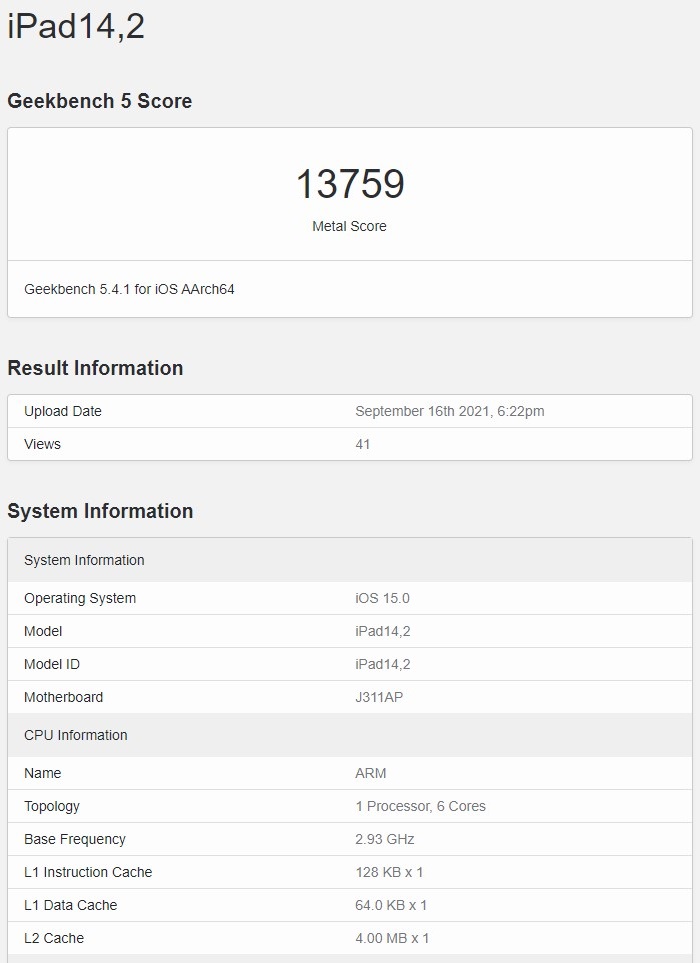Viewport: 700px width, 963px height.
Task: Click the Model ID row label
Action: tap(52, 664)
